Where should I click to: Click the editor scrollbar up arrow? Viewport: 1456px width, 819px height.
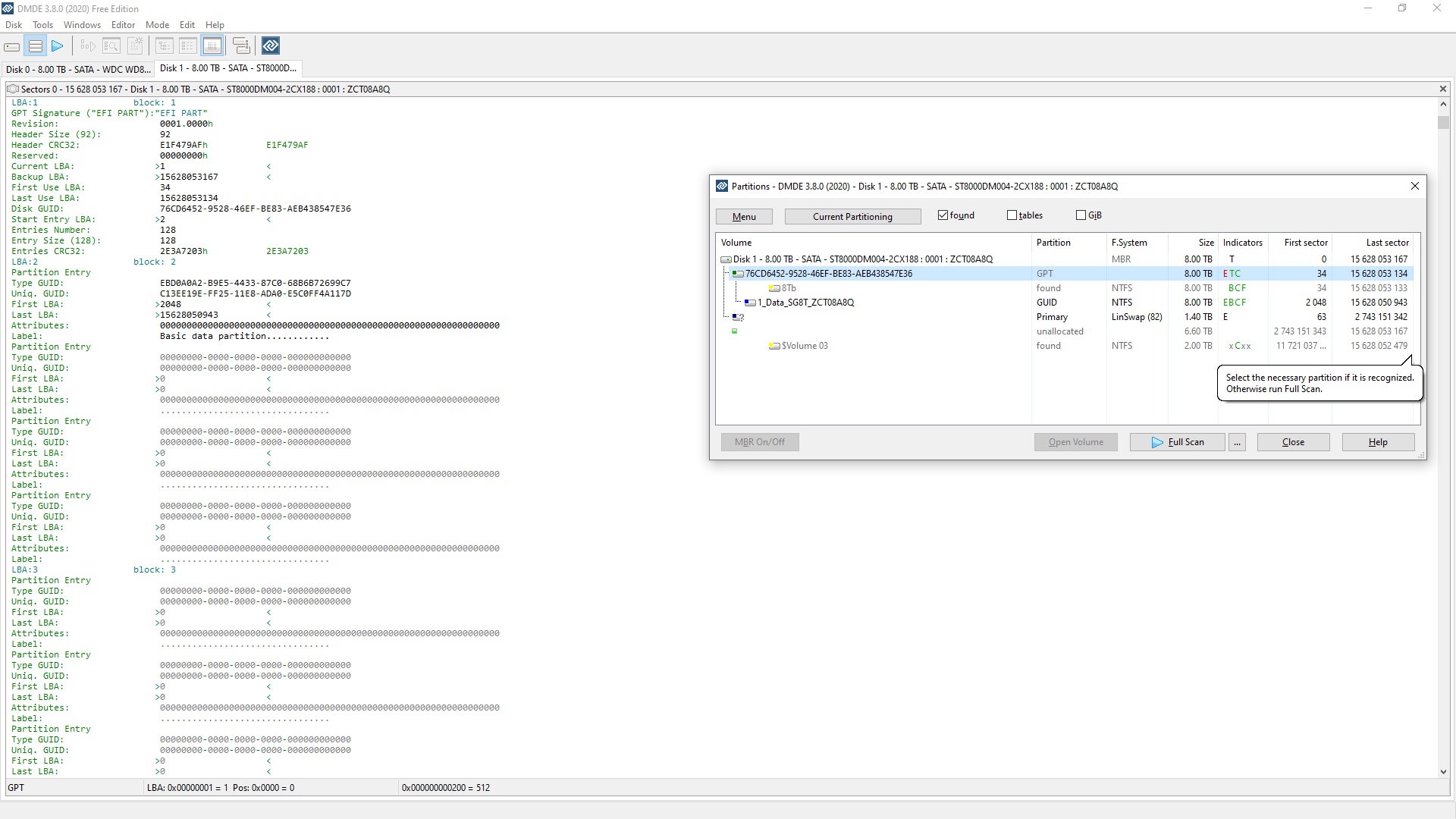1442,104
